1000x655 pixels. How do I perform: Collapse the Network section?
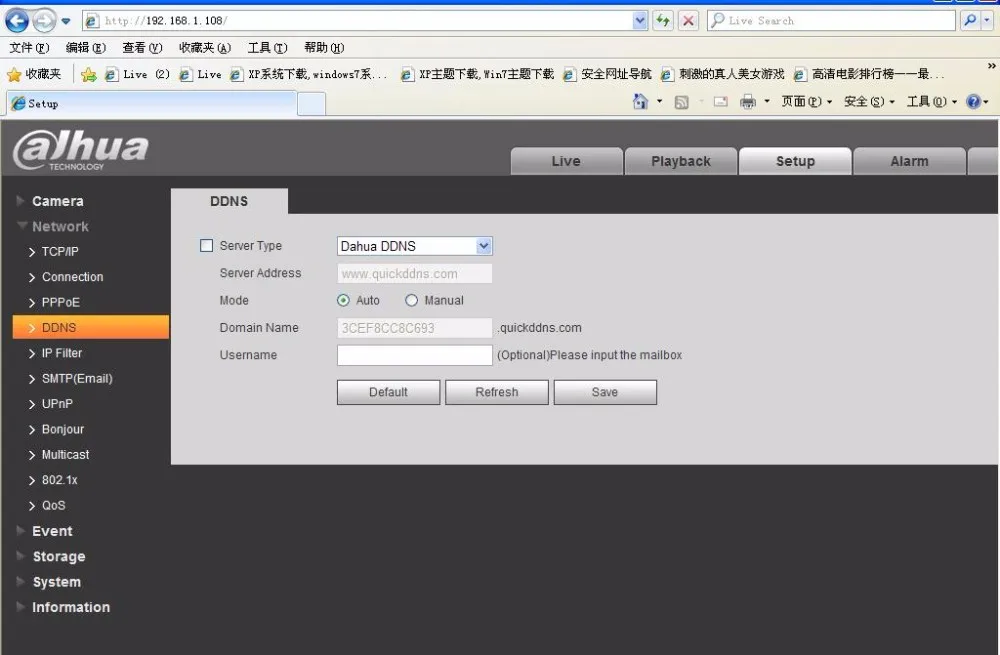click(60, 226)
